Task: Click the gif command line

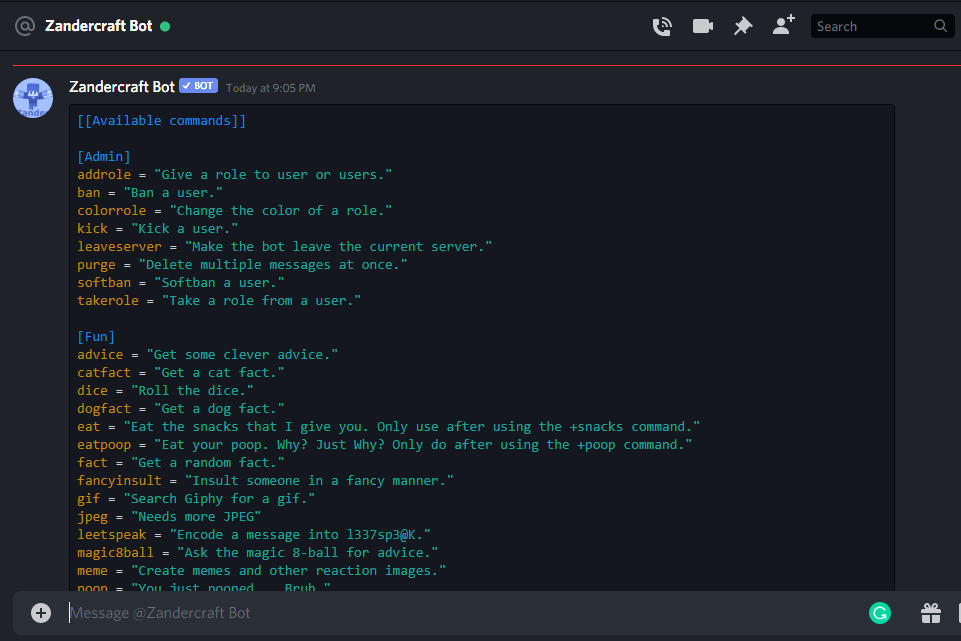Action: 196,499
